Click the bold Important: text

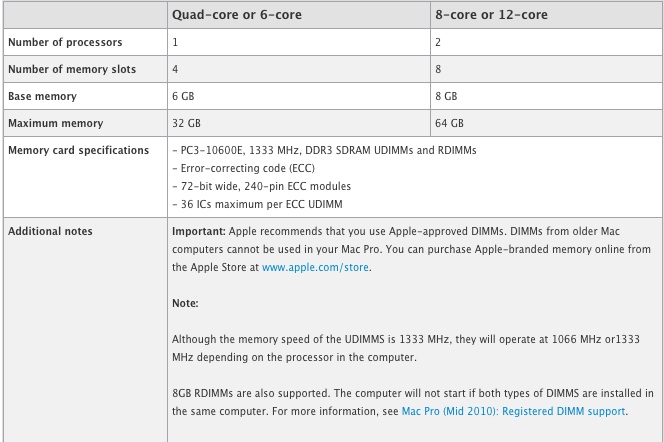[x=199, y=232]
